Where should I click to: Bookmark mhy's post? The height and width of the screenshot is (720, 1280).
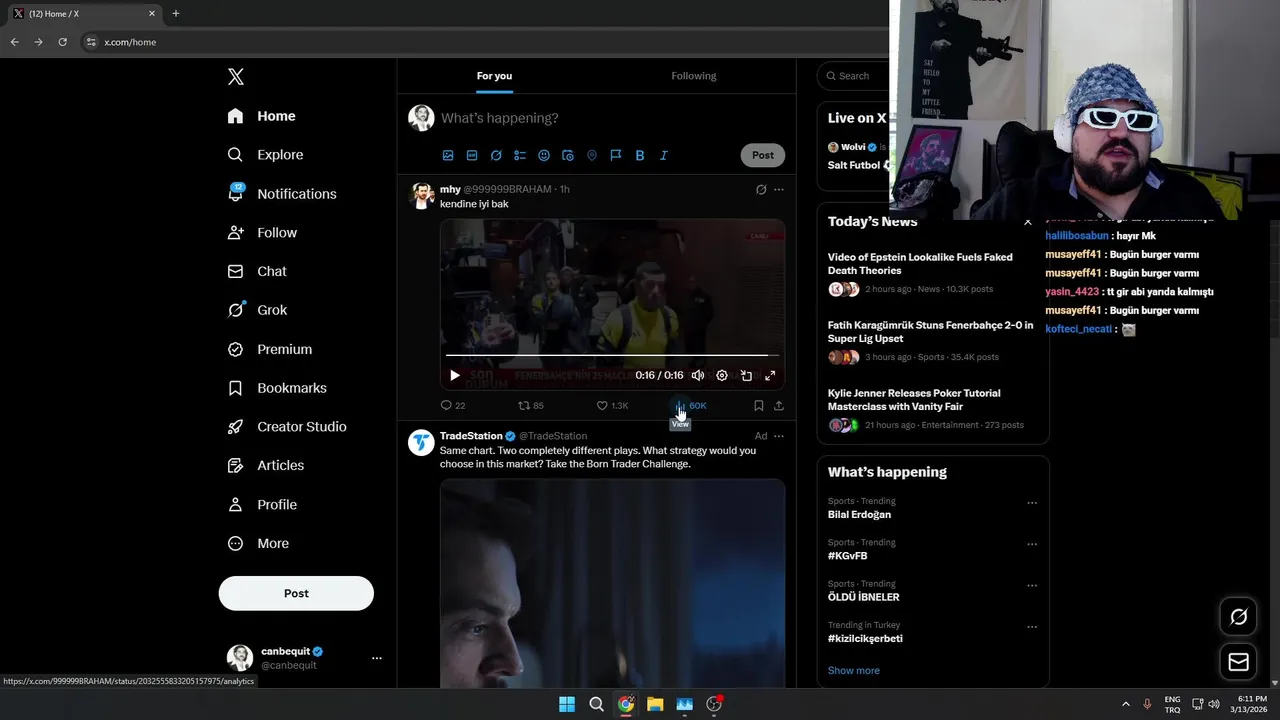[758, 405]
